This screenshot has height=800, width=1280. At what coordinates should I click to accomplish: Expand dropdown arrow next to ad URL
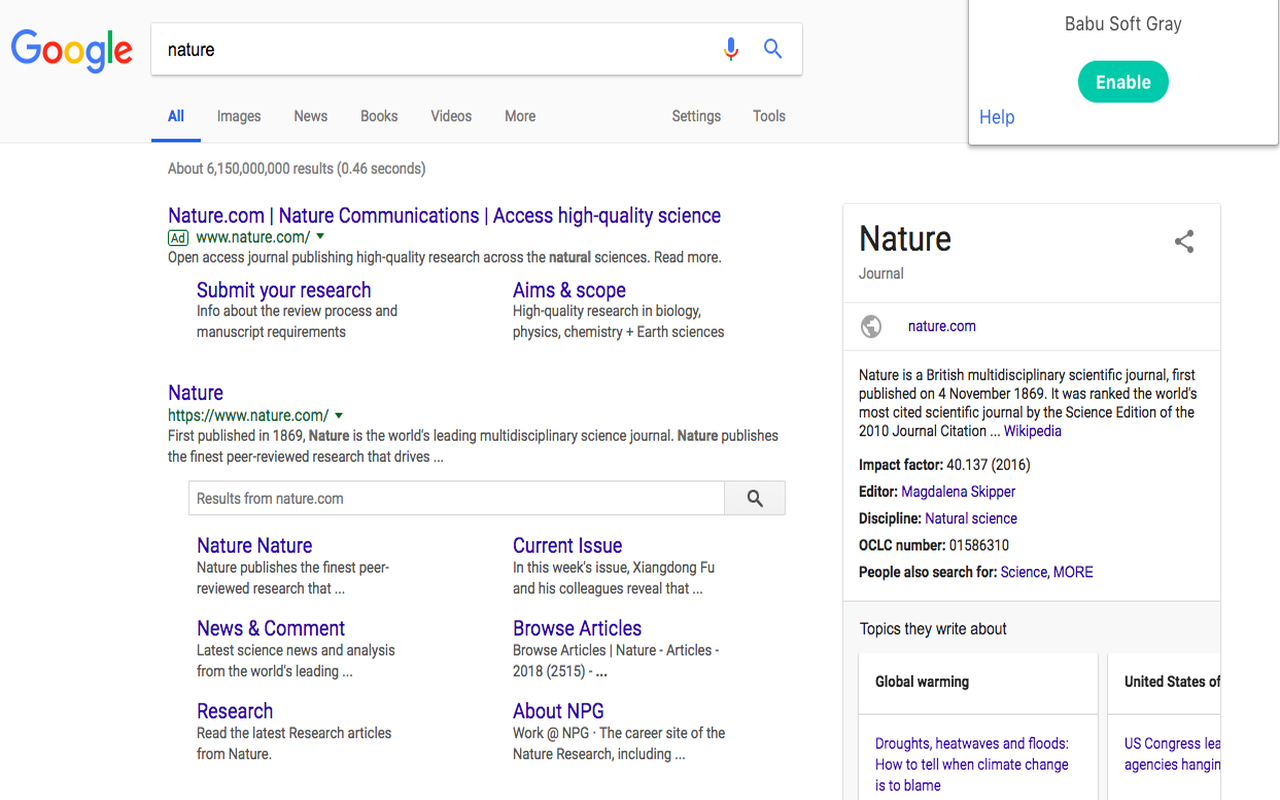click(320, 237)
